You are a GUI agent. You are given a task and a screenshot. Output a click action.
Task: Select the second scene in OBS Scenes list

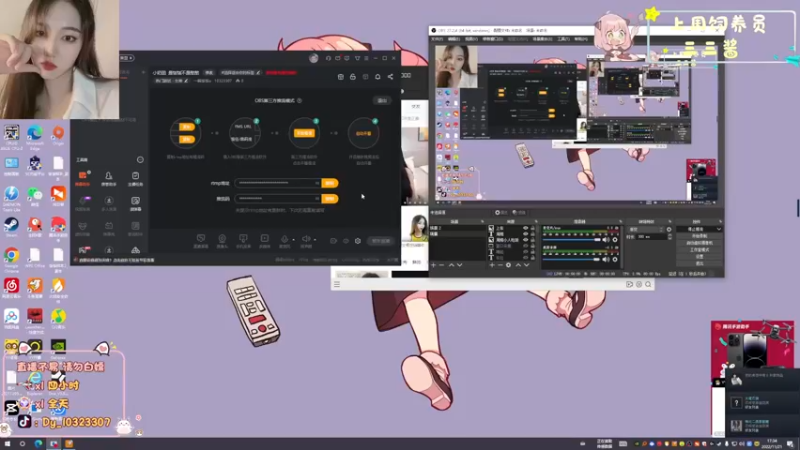click(x=457, y=234)
